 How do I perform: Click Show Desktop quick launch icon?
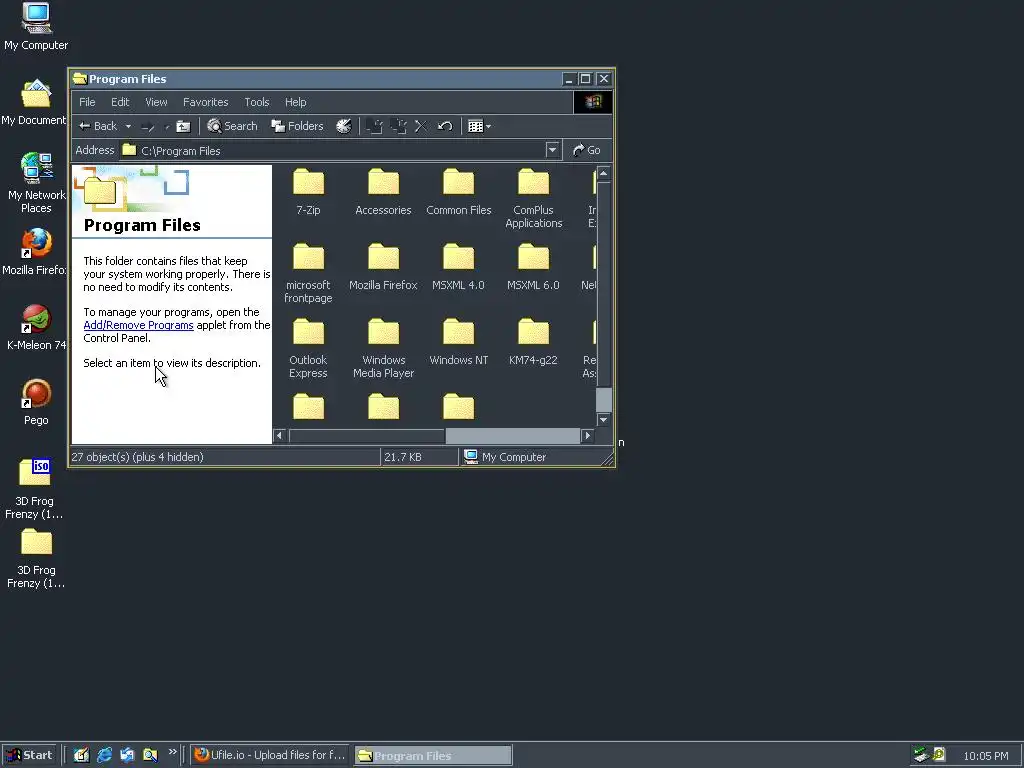click(x=81, y=755)
